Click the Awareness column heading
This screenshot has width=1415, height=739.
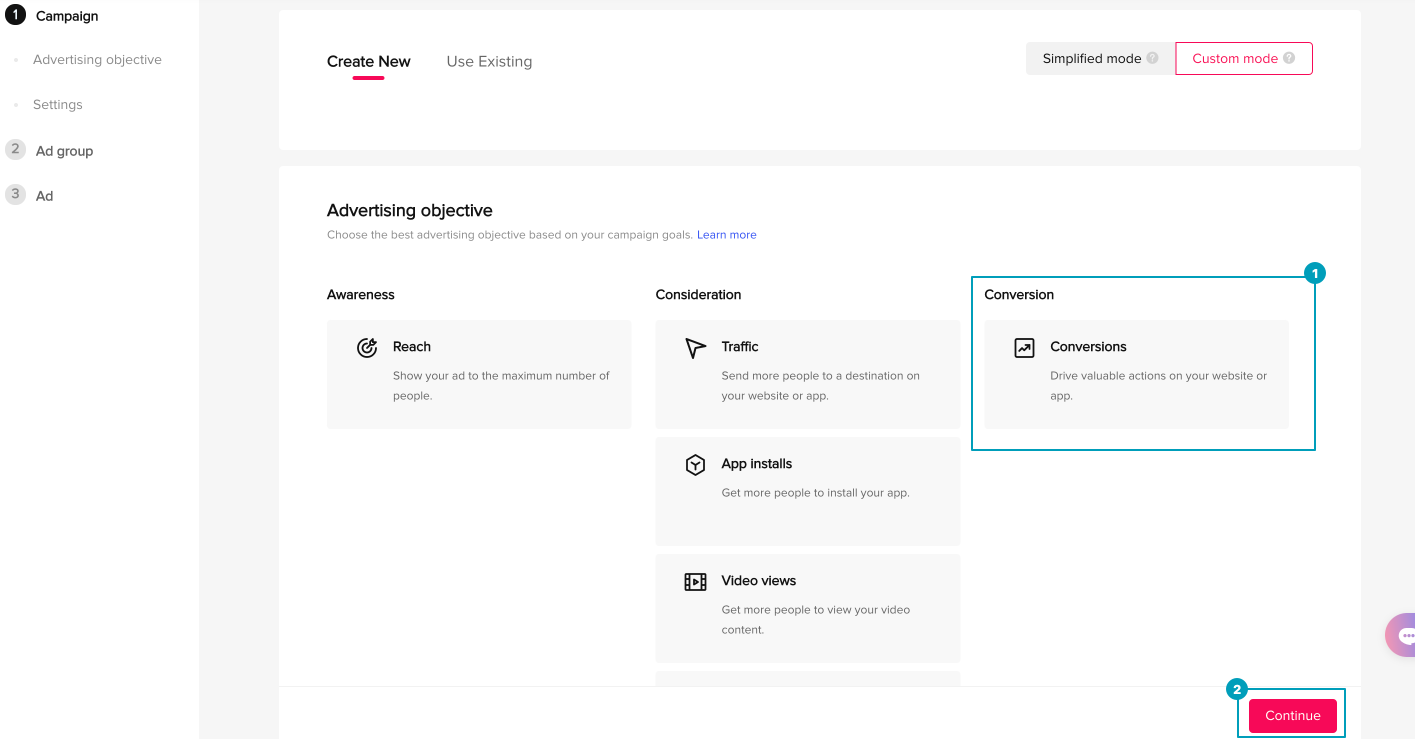click(361, 295)
